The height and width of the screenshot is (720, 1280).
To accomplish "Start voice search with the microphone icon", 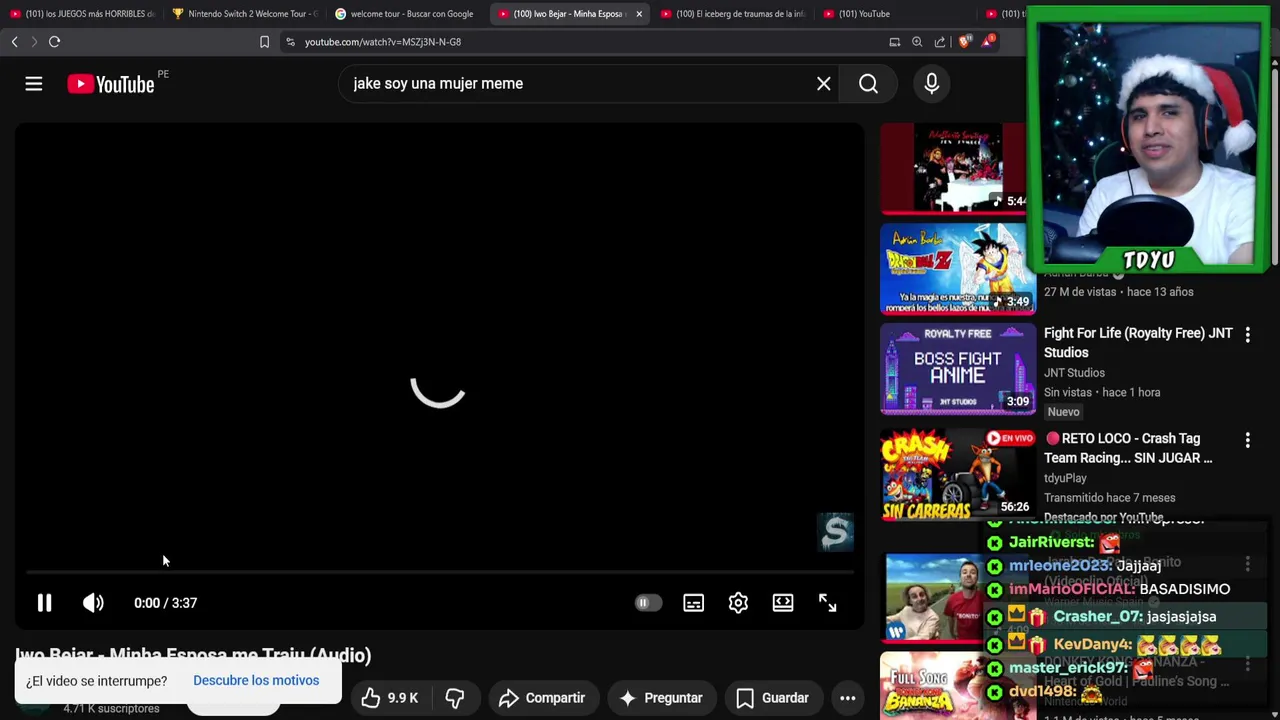I will [x=931, y=84].
